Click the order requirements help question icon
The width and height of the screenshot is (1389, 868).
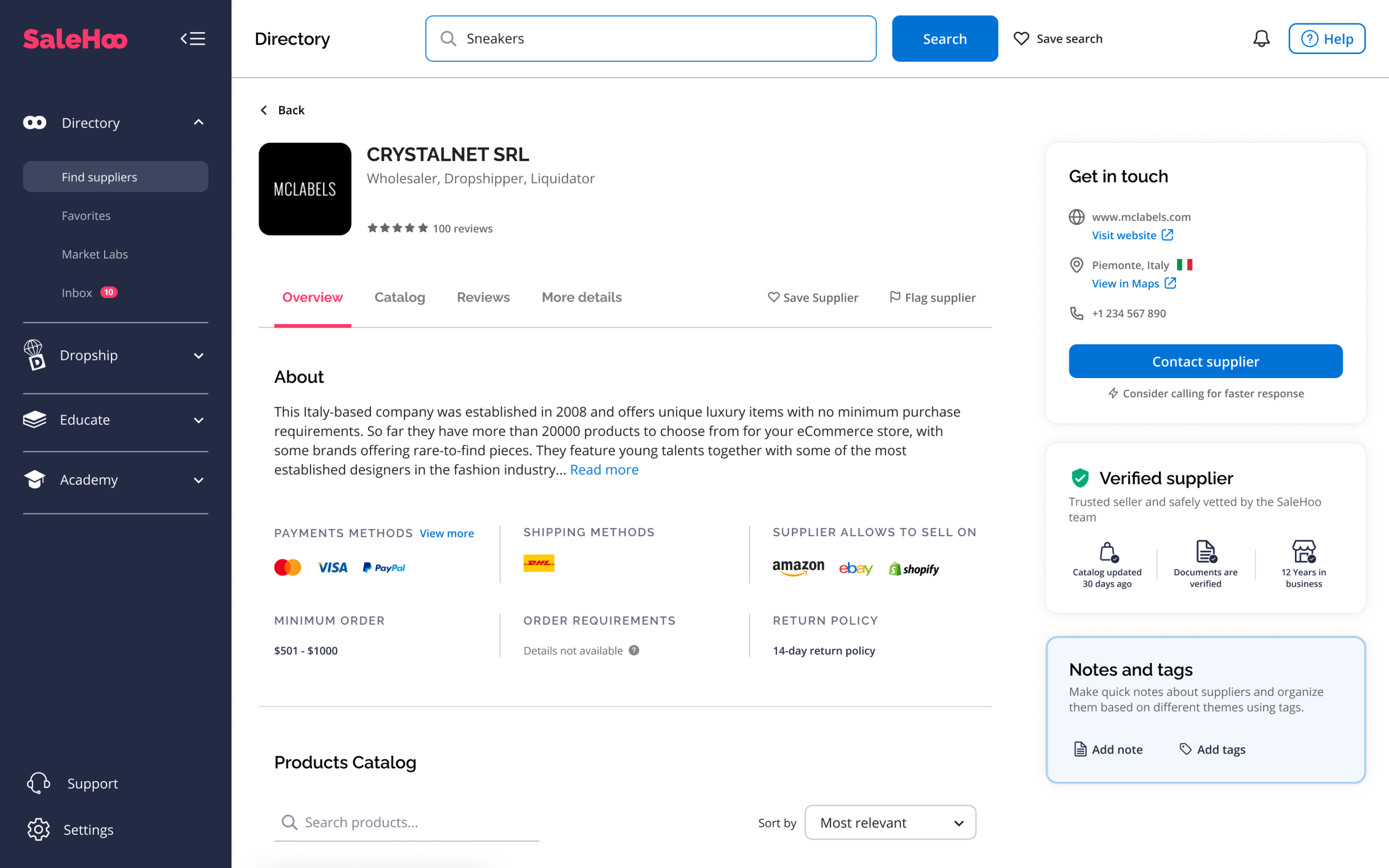(x=633, y=651)
